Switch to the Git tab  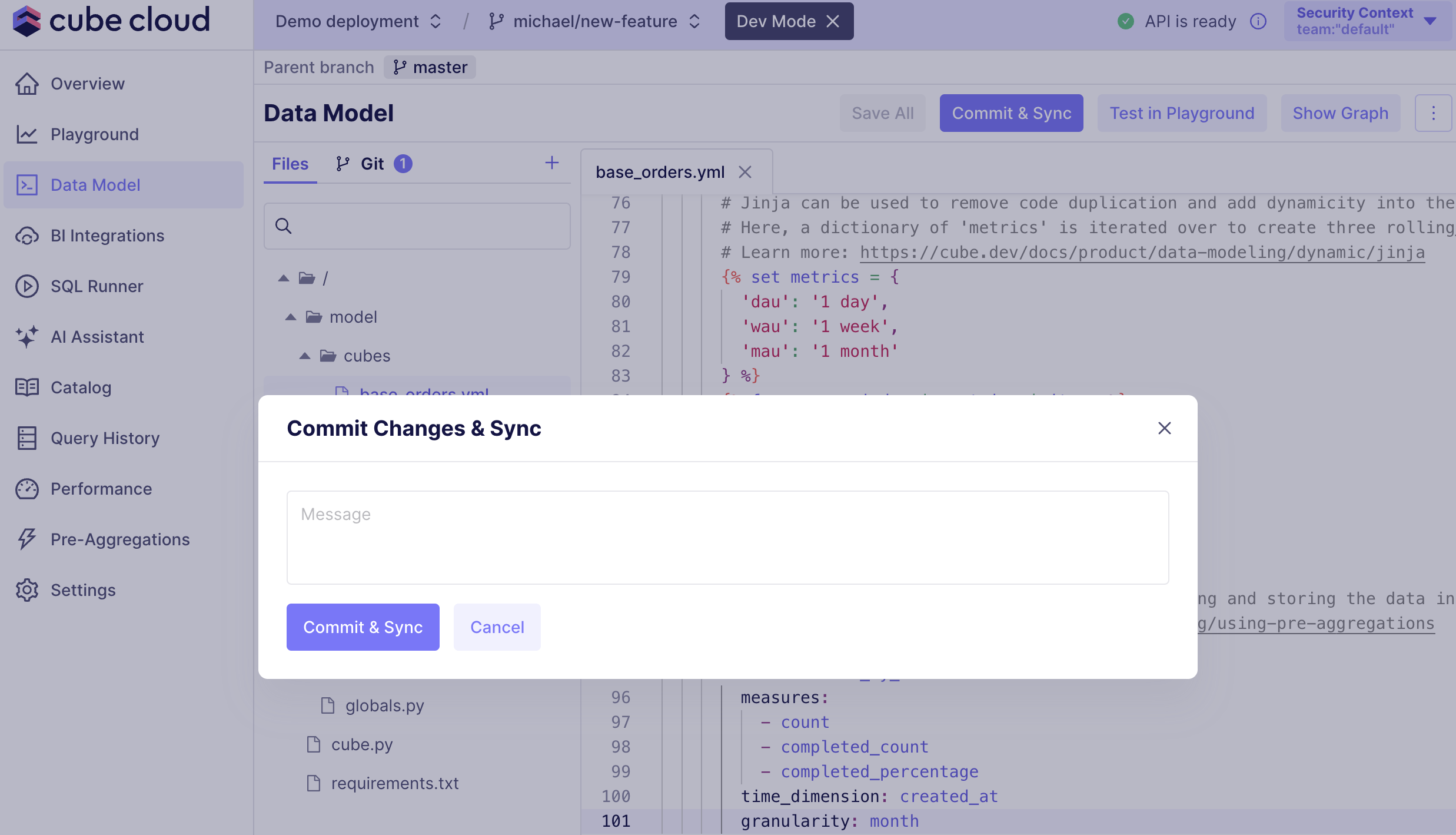coord(373,164)
